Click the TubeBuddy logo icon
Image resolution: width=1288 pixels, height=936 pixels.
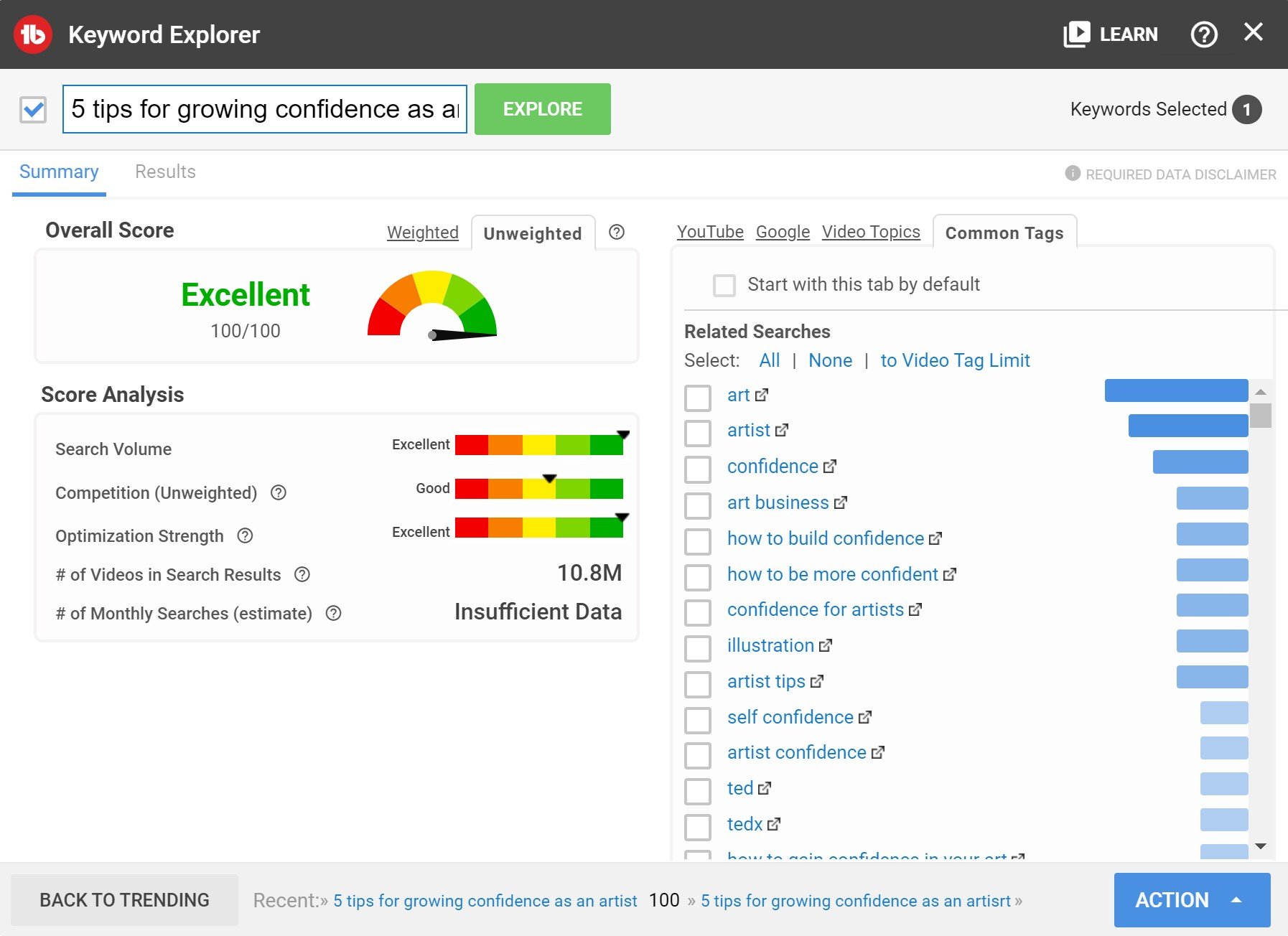[33, 34]
